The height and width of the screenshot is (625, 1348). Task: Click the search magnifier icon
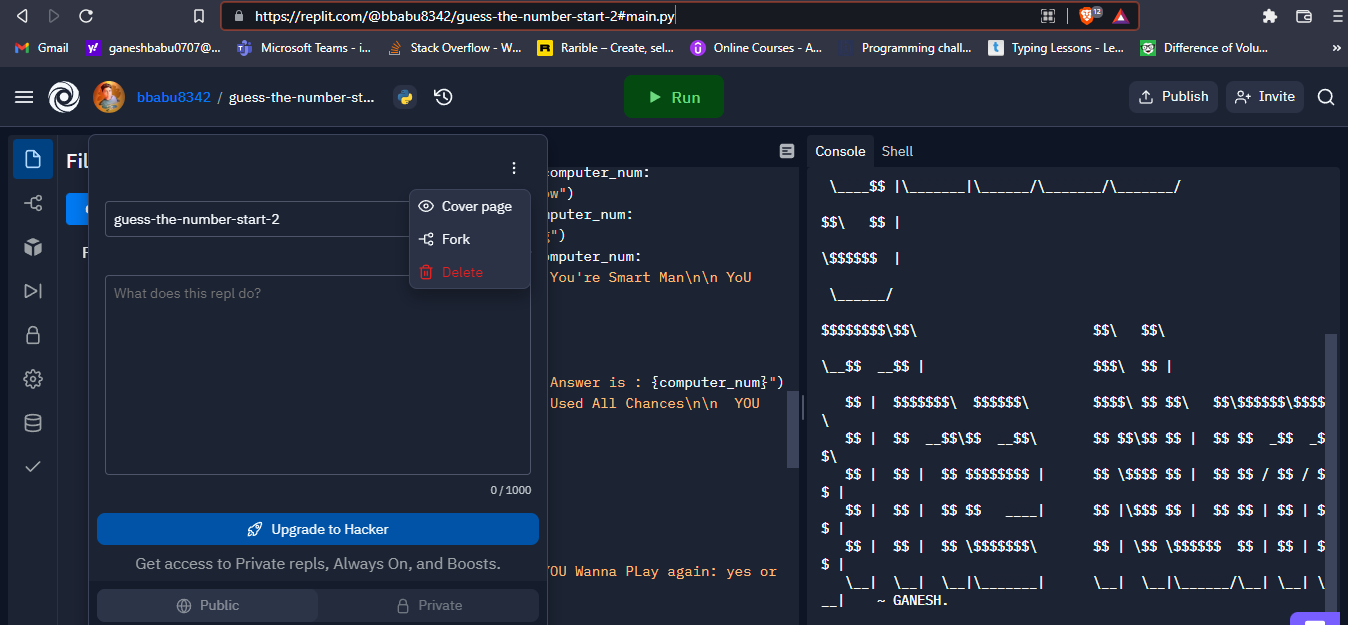1326,97
